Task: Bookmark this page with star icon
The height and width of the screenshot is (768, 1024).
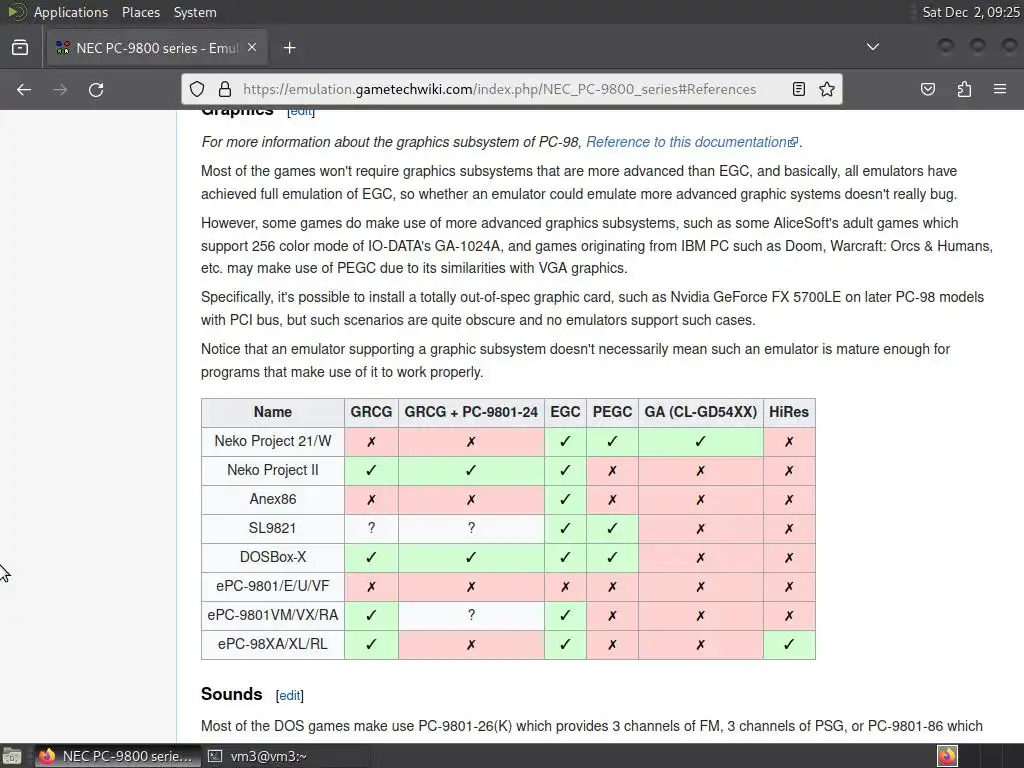Action: (x=827, y=89)
